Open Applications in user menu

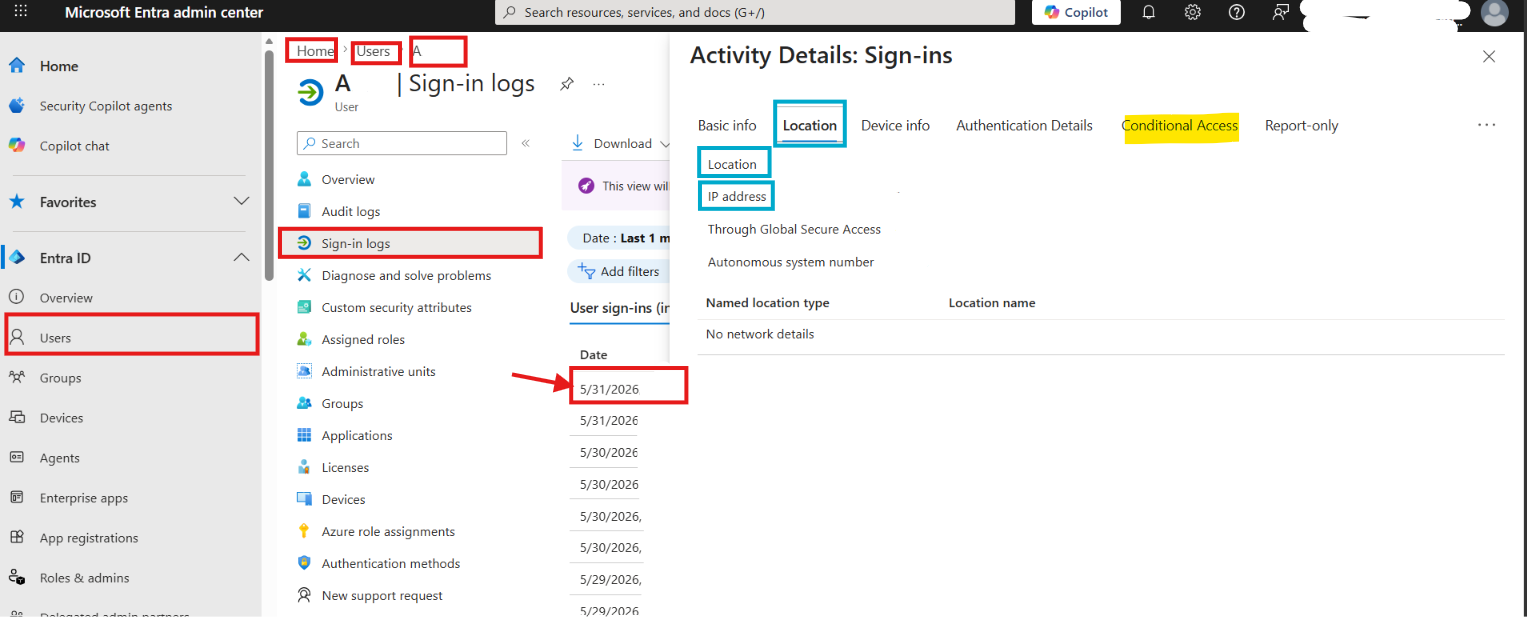[x=357, y=436]
